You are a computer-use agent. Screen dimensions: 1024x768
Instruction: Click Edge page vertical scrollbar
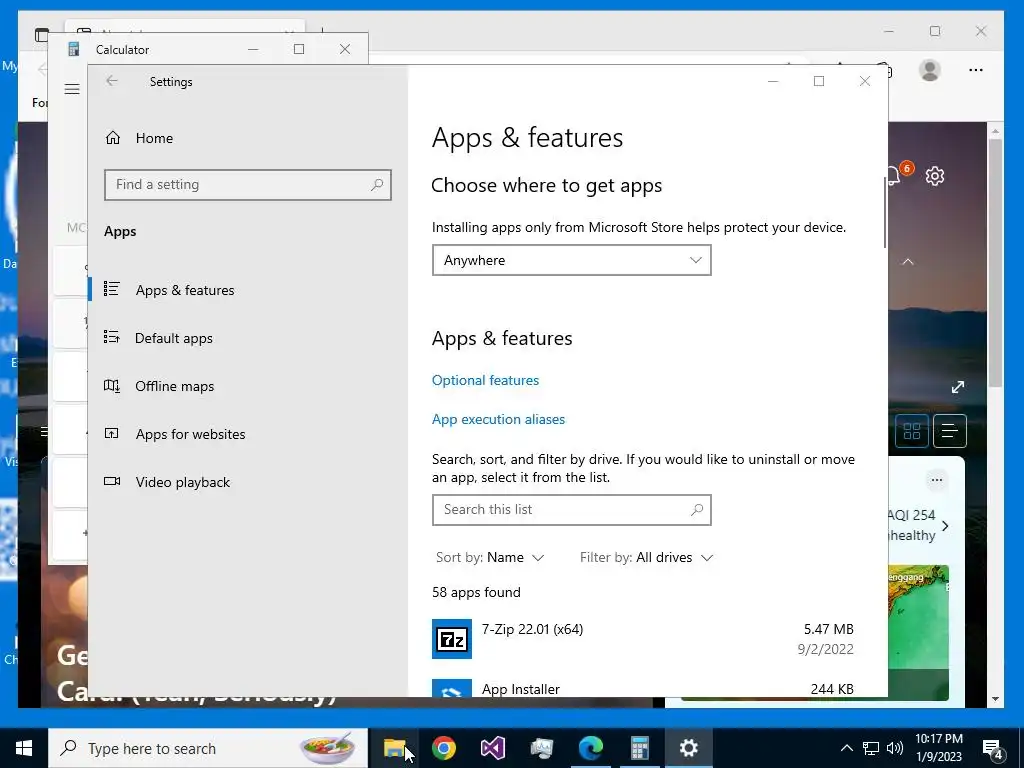pos(995,261)
